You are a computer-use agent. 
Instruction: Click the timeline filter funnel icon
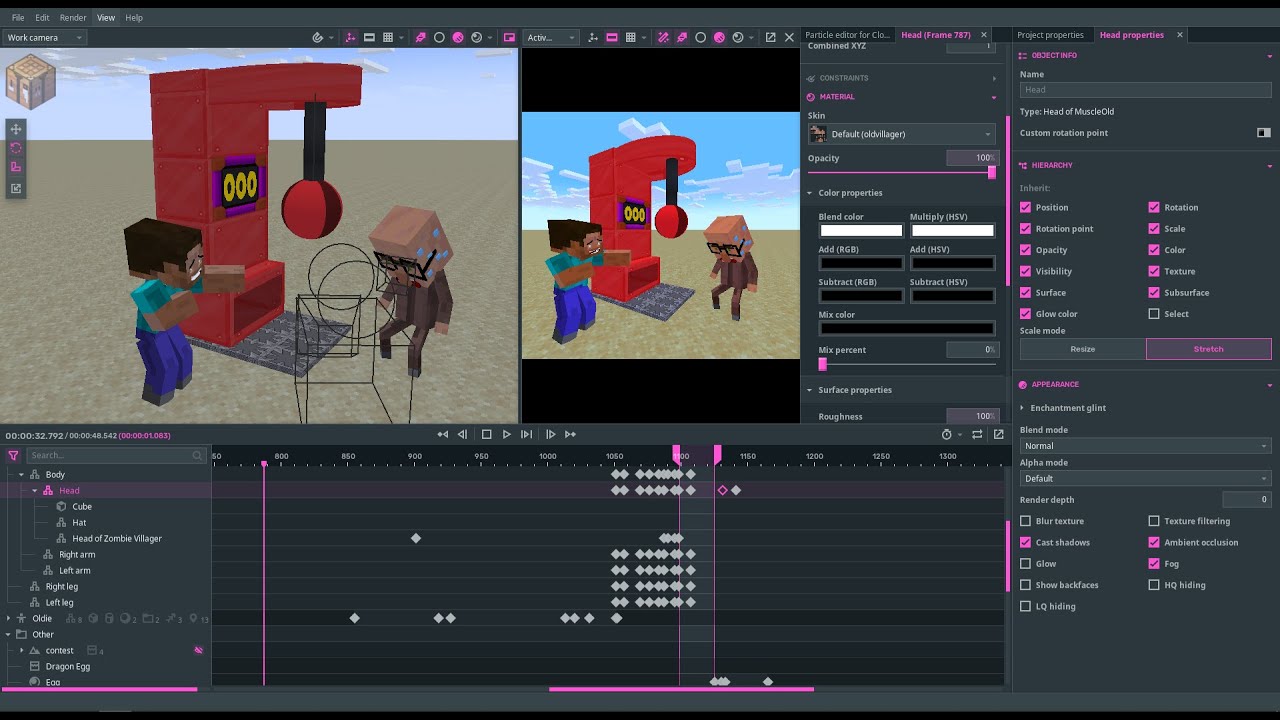[x=13, y=455]
